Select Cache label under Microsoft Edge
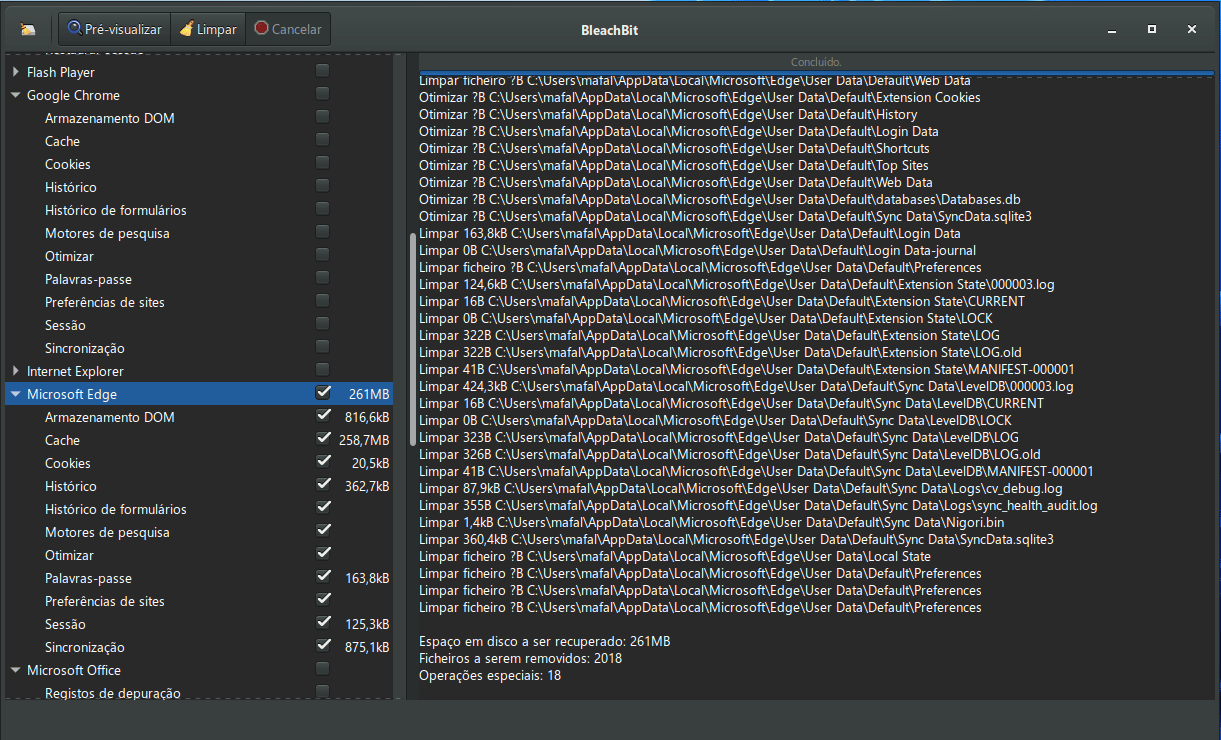 [62, 440]
